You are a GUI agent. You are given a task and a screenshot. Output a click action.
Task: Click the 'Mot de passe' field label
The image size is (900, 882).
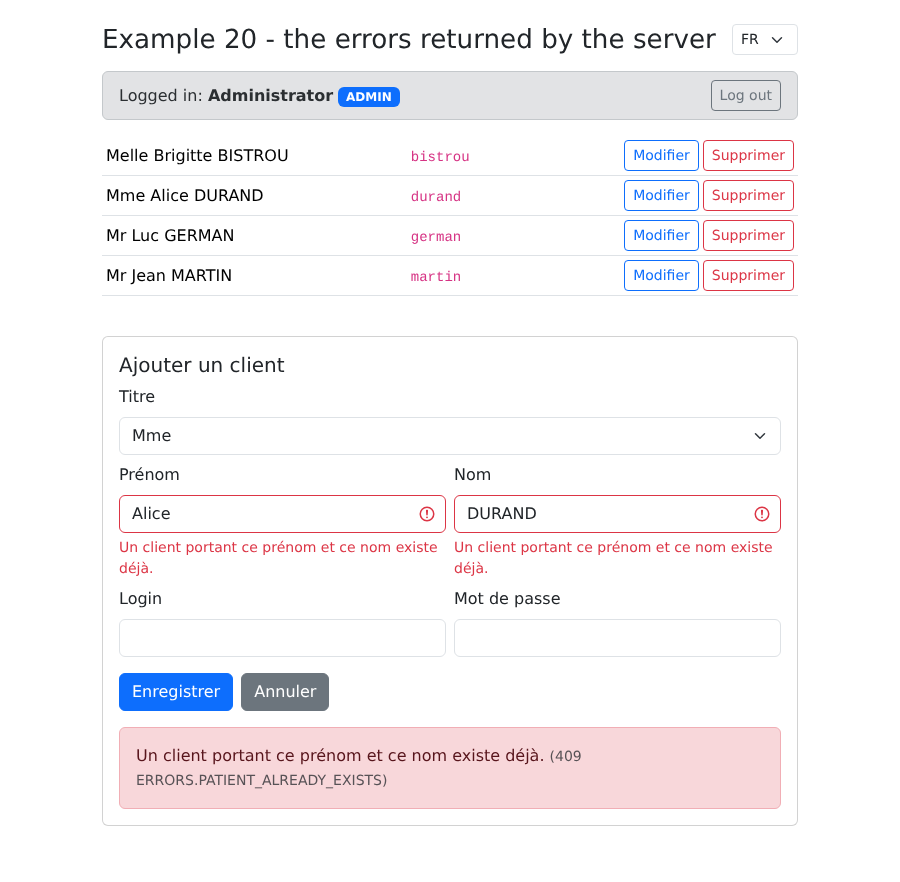[507, 599]
